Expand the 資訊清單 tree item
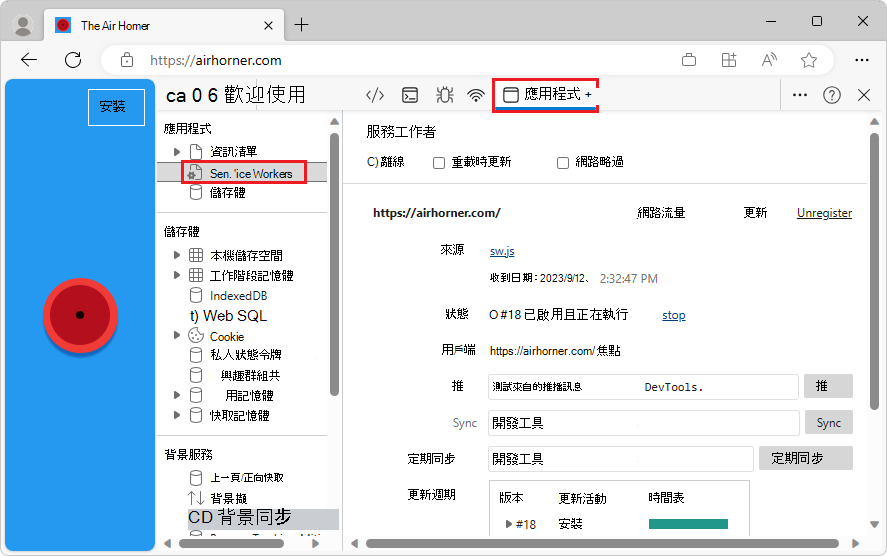The height and width of the screenshot is (556, 887). pos(176,152)
